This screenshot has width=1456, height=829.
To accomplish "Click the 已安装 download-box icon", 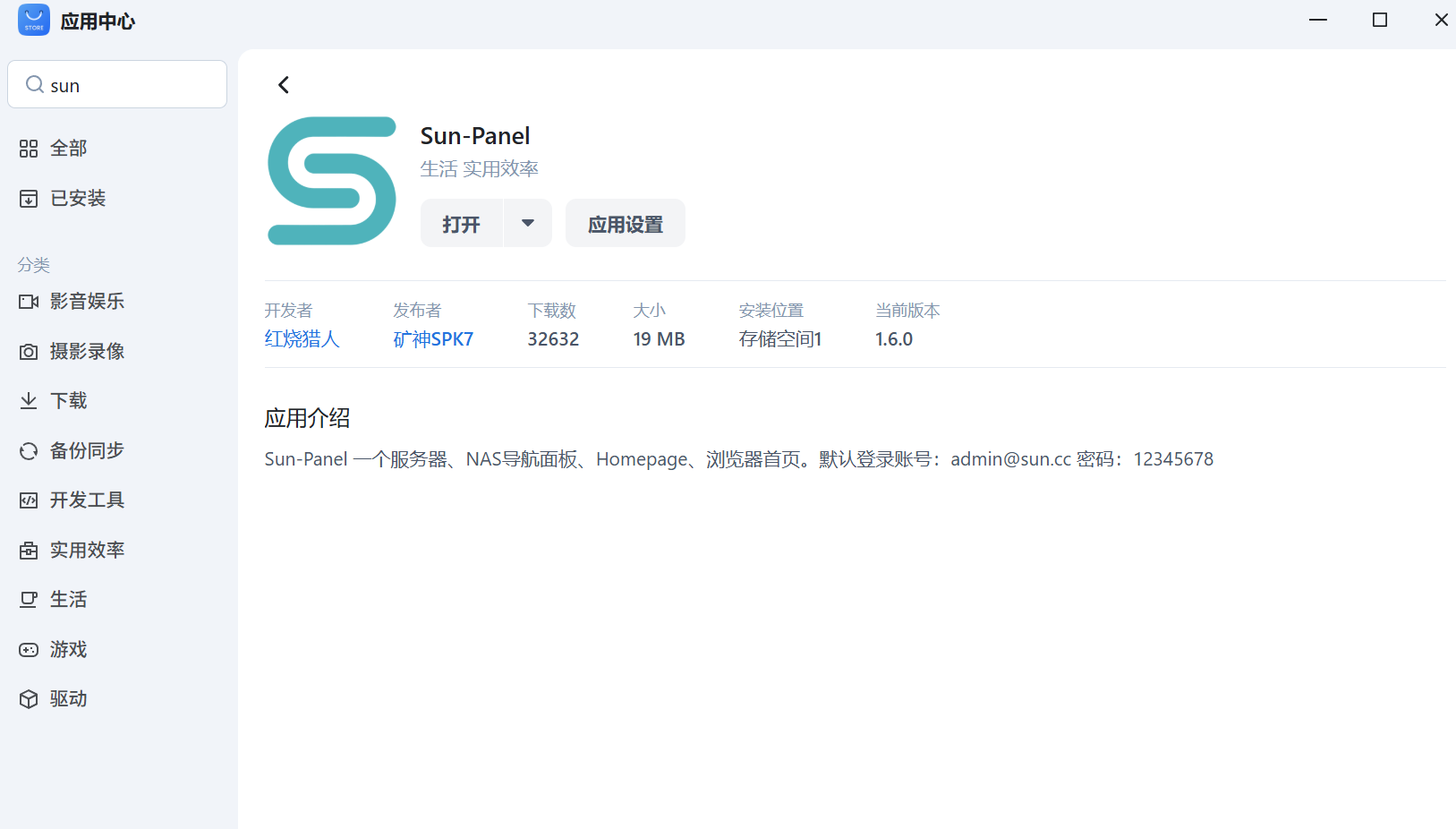I will tap(29, 199).
